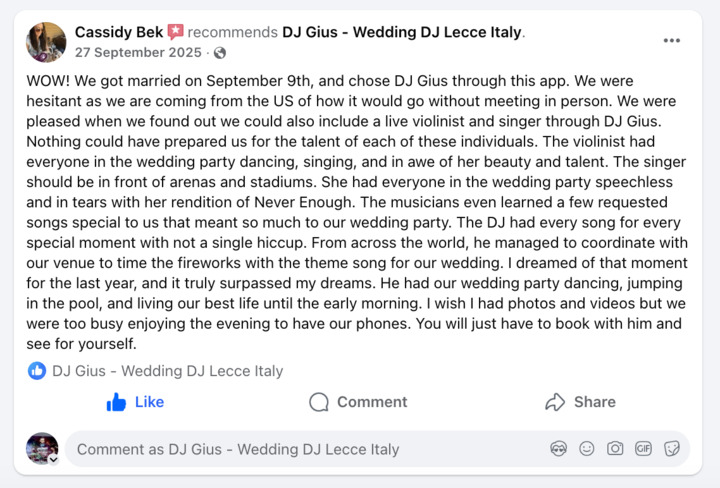Viewport: 720px width, 488px height.
Task: Open Cassidy Bek's profile picture
Action: pos(46,42)
